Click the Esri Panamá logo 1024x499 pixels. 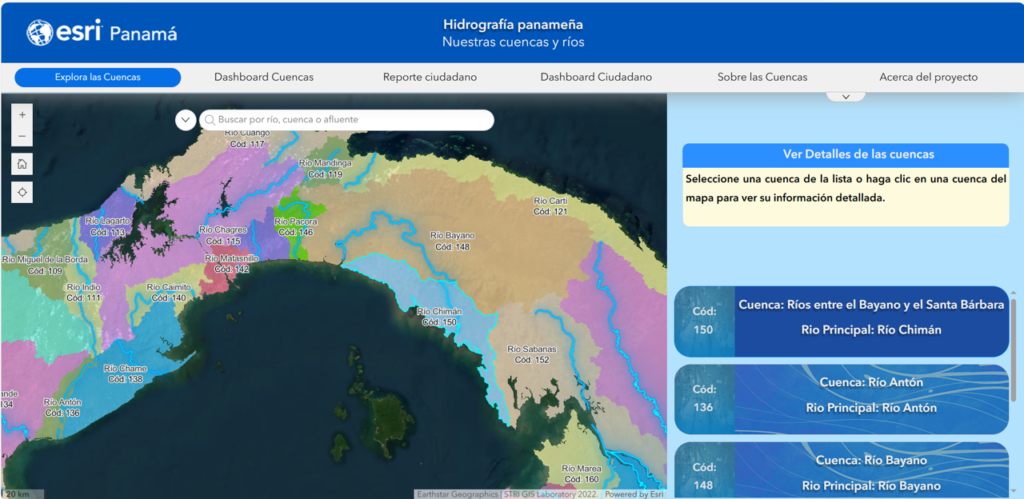pos(102,33)
